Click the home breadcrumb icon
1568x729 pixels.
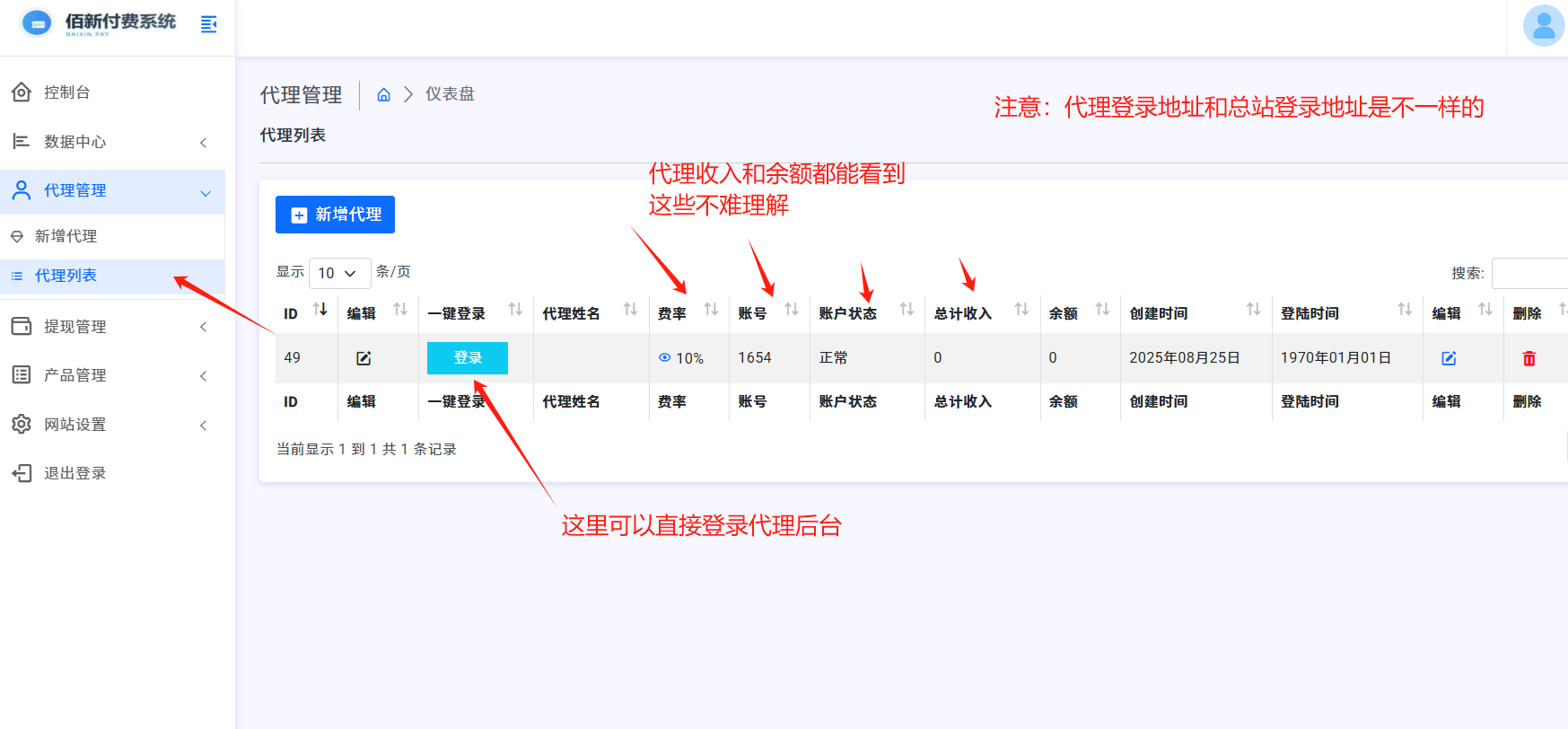[383, 94]
